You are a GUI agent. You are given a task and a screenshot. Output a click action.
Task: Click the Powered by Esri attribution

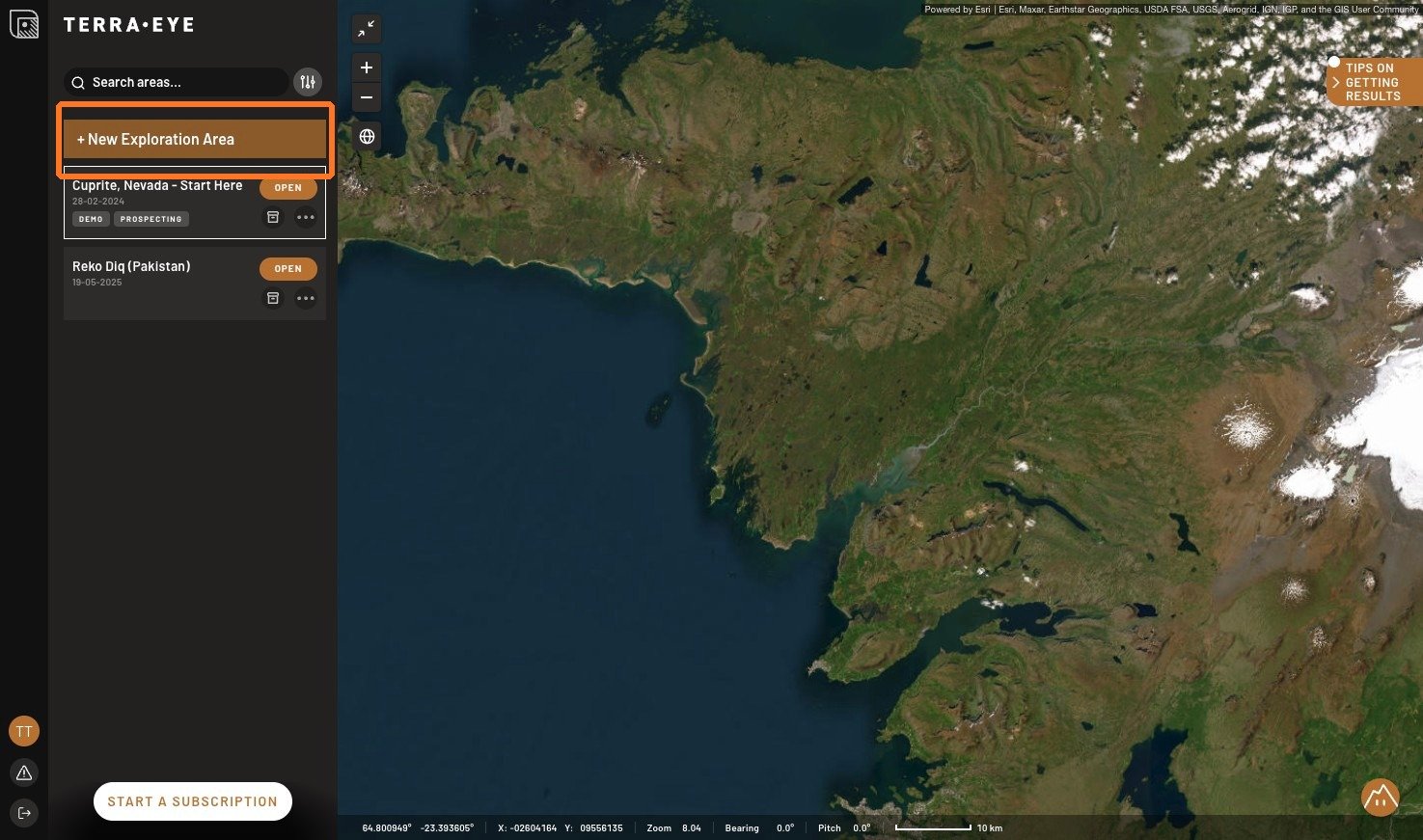coord(1171,10)
